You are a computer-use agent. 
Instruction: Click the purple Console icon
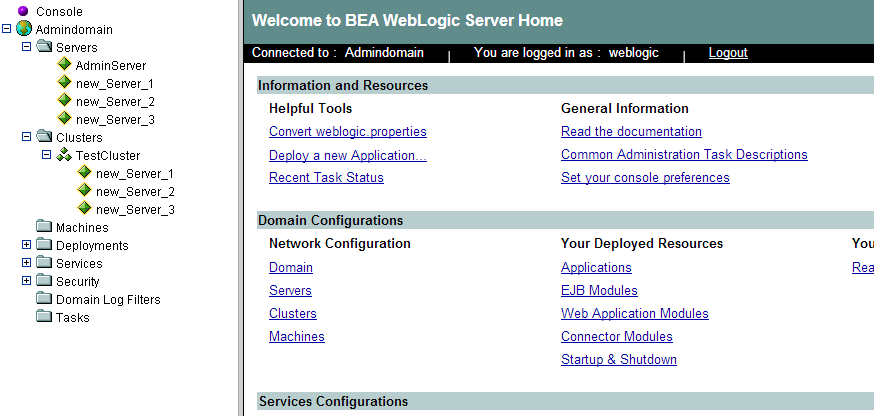(24, 11)
